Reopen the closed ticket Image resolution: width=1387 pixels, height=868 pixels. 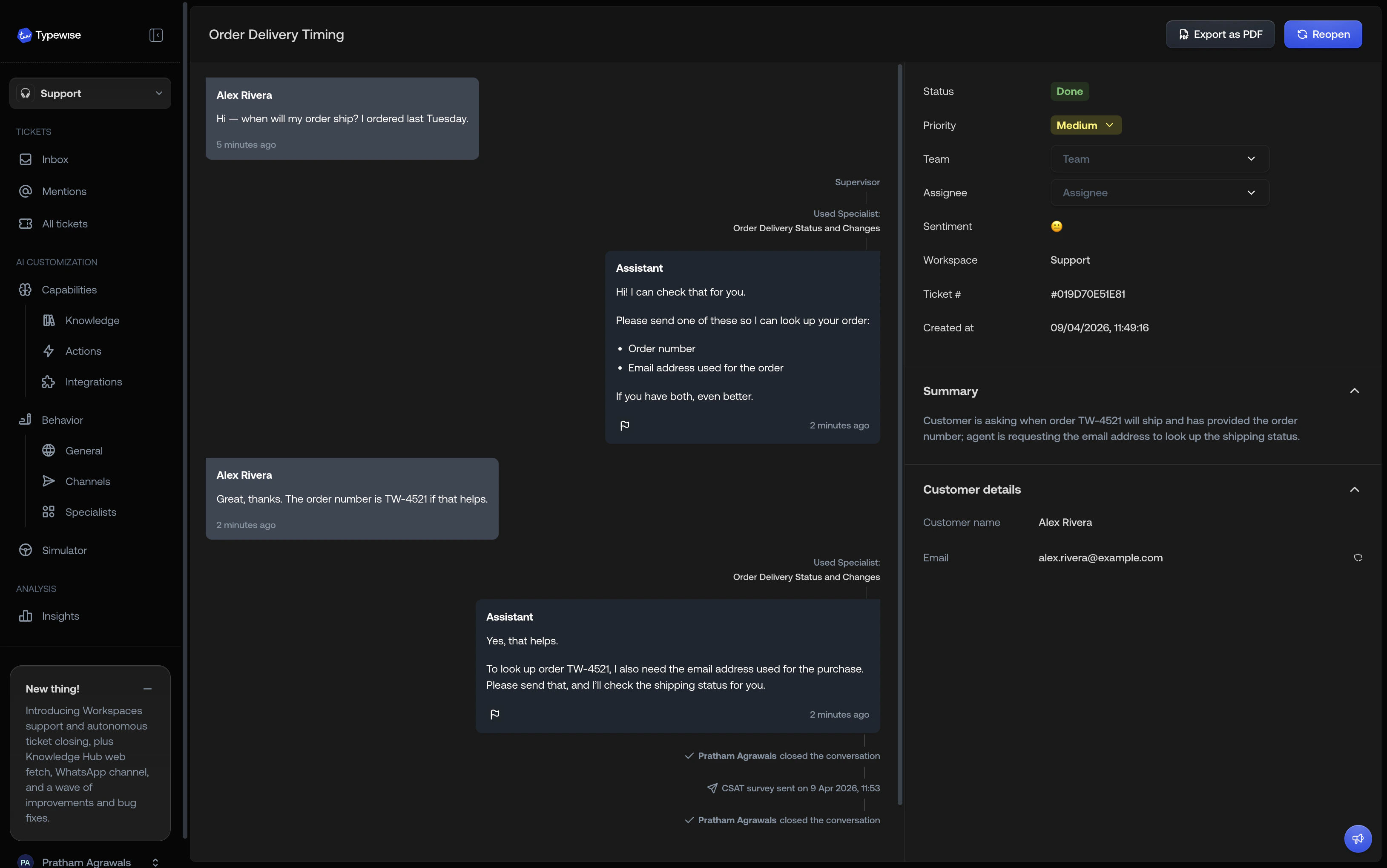[1322, 34]
